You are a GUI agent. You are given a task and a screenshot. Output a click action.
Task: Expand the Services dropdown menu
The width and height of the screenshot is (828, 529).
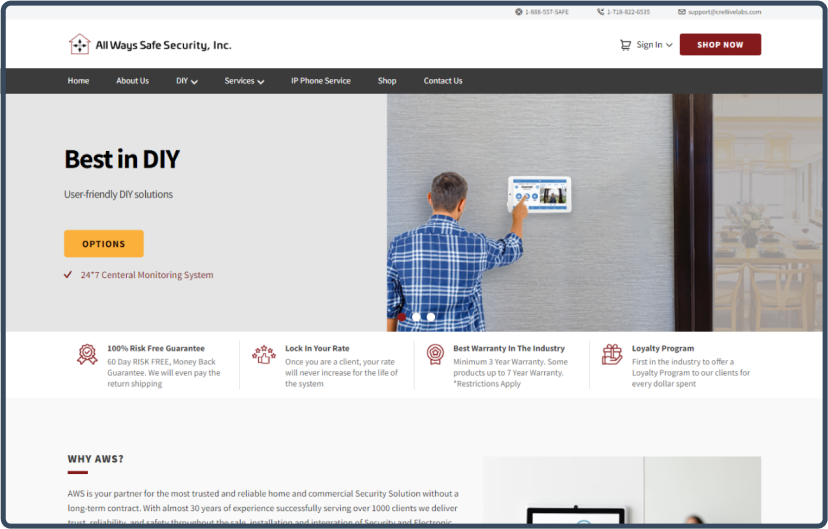(x=244, y=81)
